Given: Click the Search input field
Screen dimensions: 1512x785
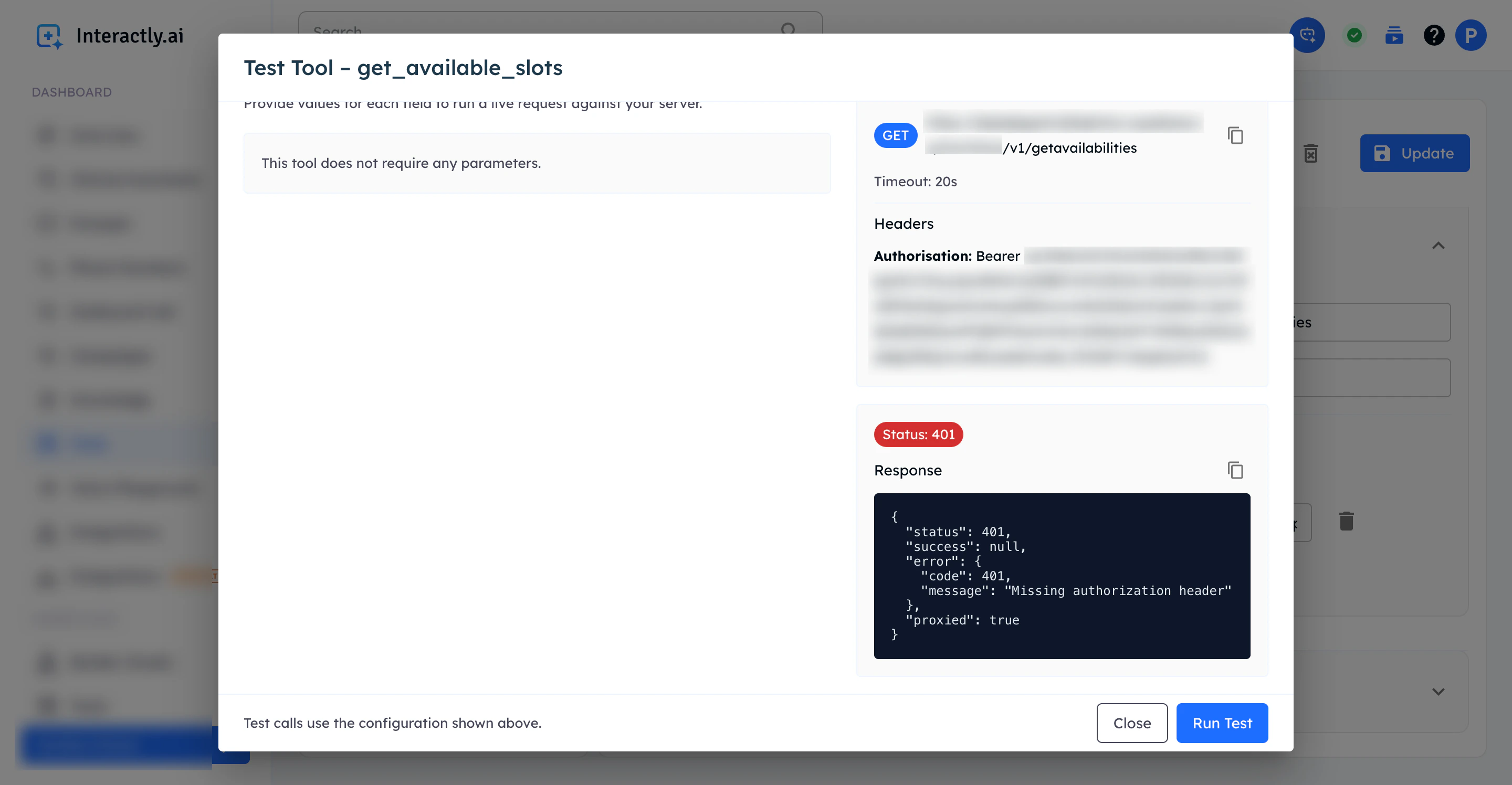Looking at the screenshot, I should (528, 26).
